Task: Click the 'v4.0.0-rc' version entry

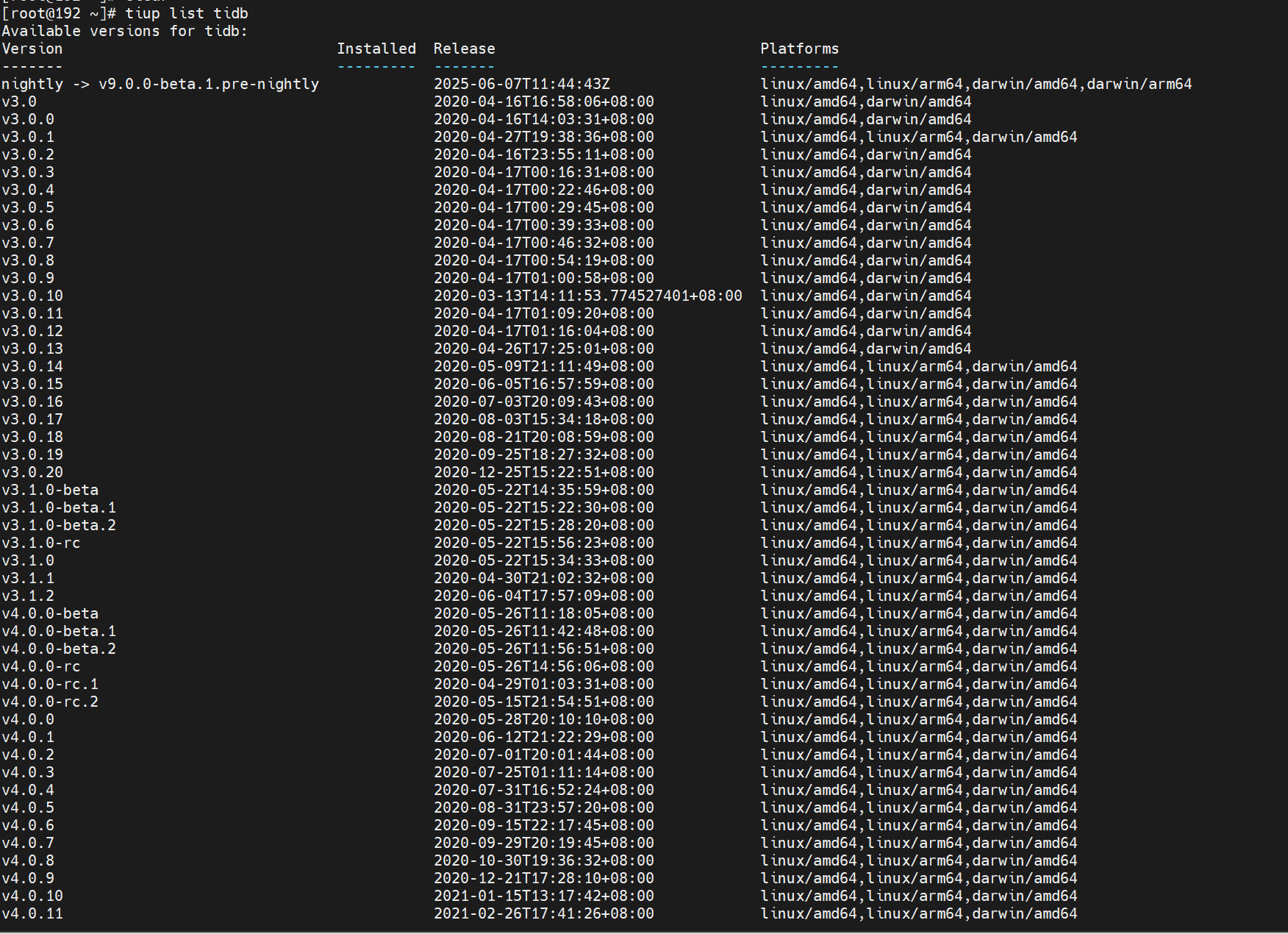Action: click(41, 666)
